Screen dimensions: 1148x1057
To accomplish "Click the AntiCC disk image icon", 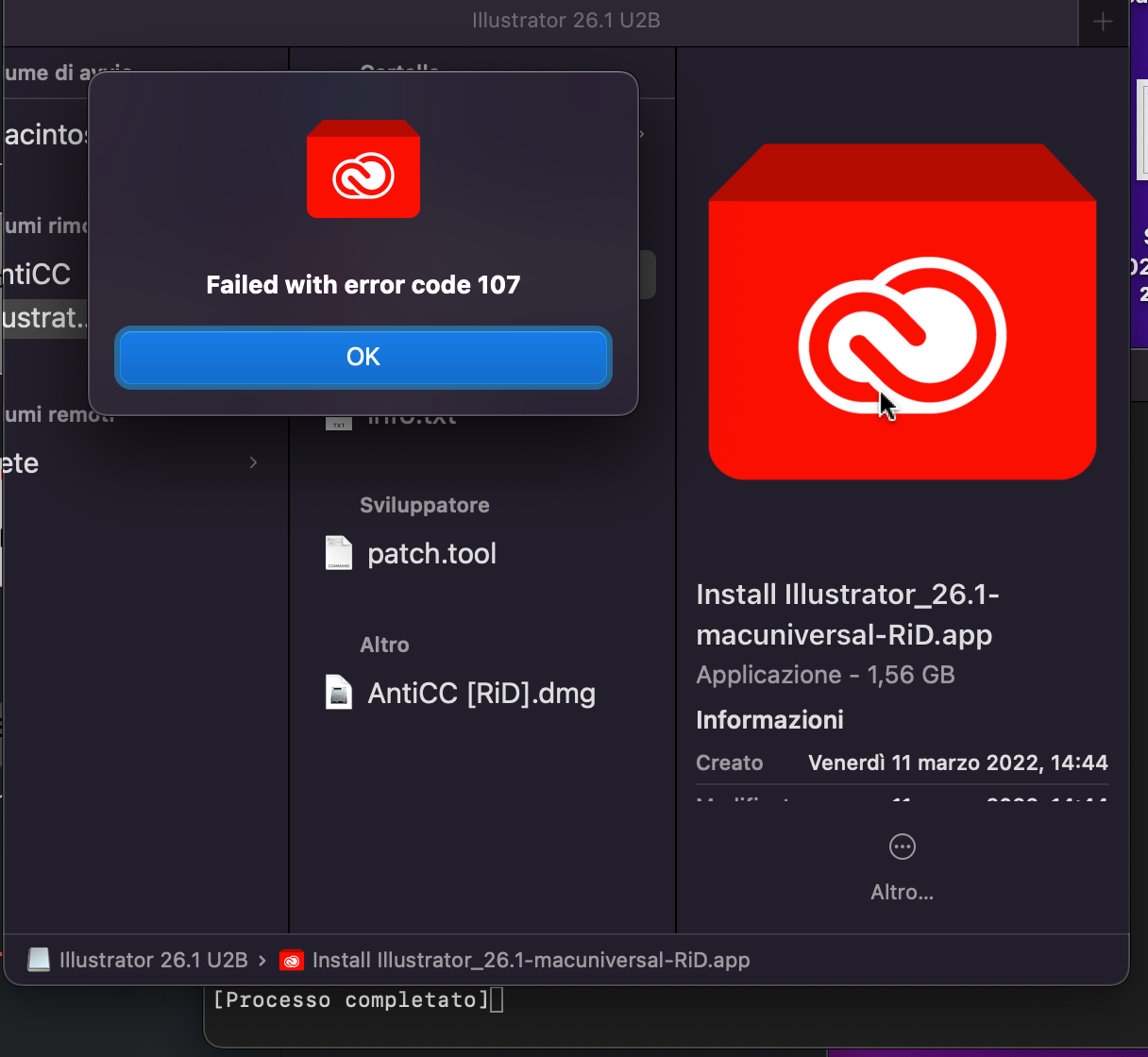I will pos(339,693).
